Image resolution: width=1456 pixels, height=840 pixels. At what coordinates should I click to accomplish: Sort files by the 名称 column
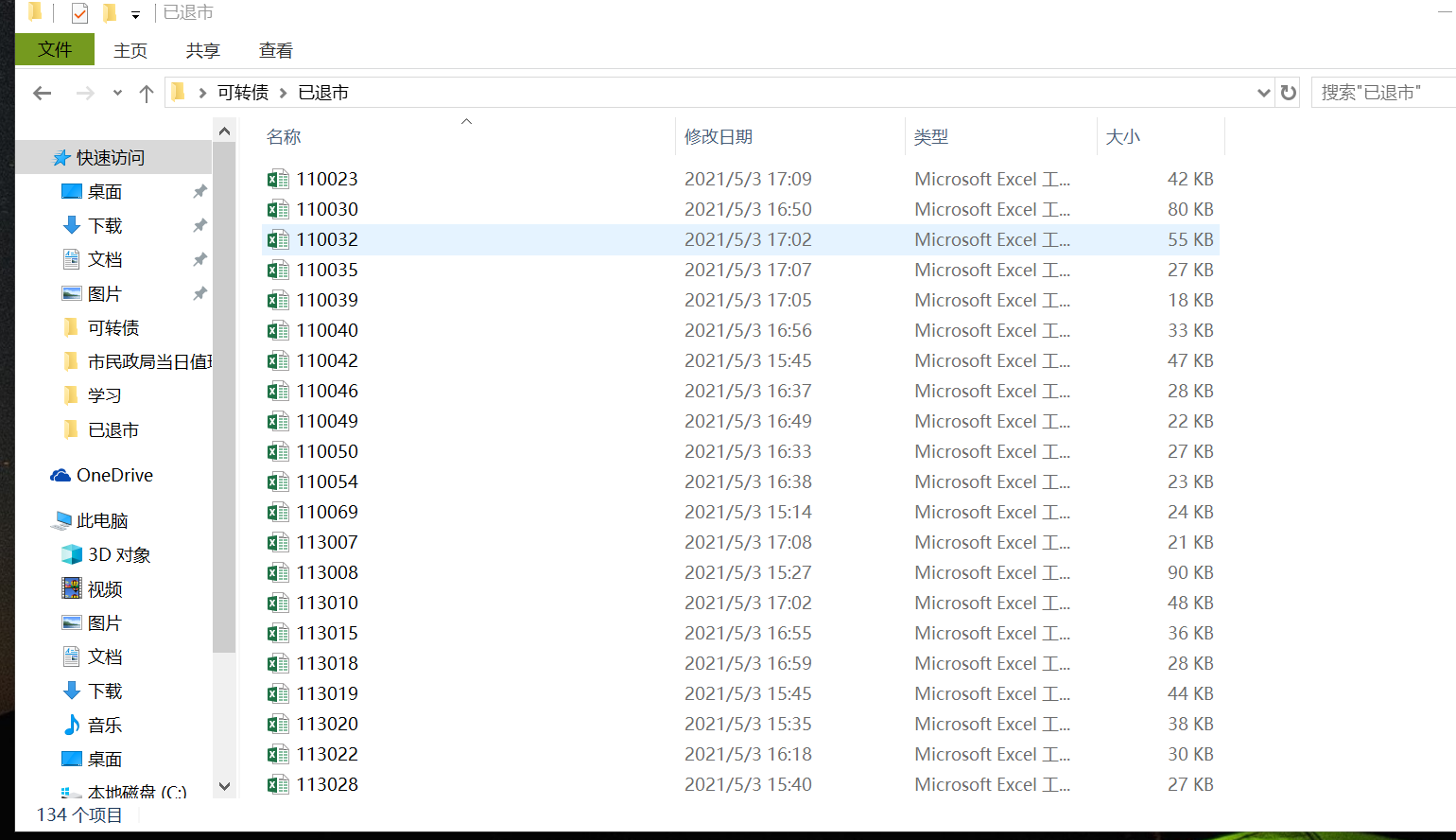click(x=284, y=137)
